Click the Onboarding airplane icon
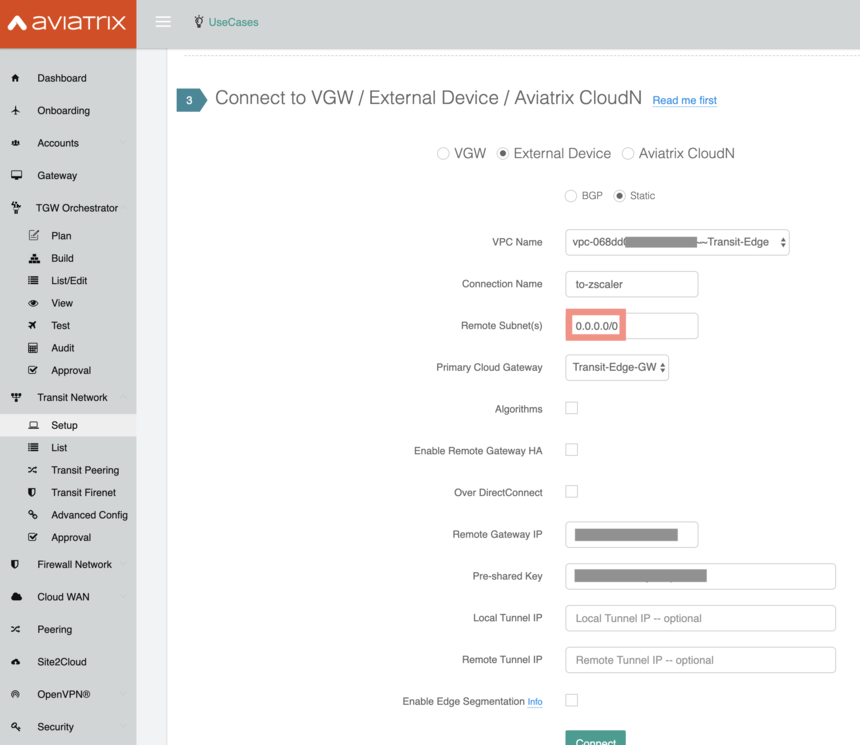This screenshot has height=745, width=860. point(15,110)
